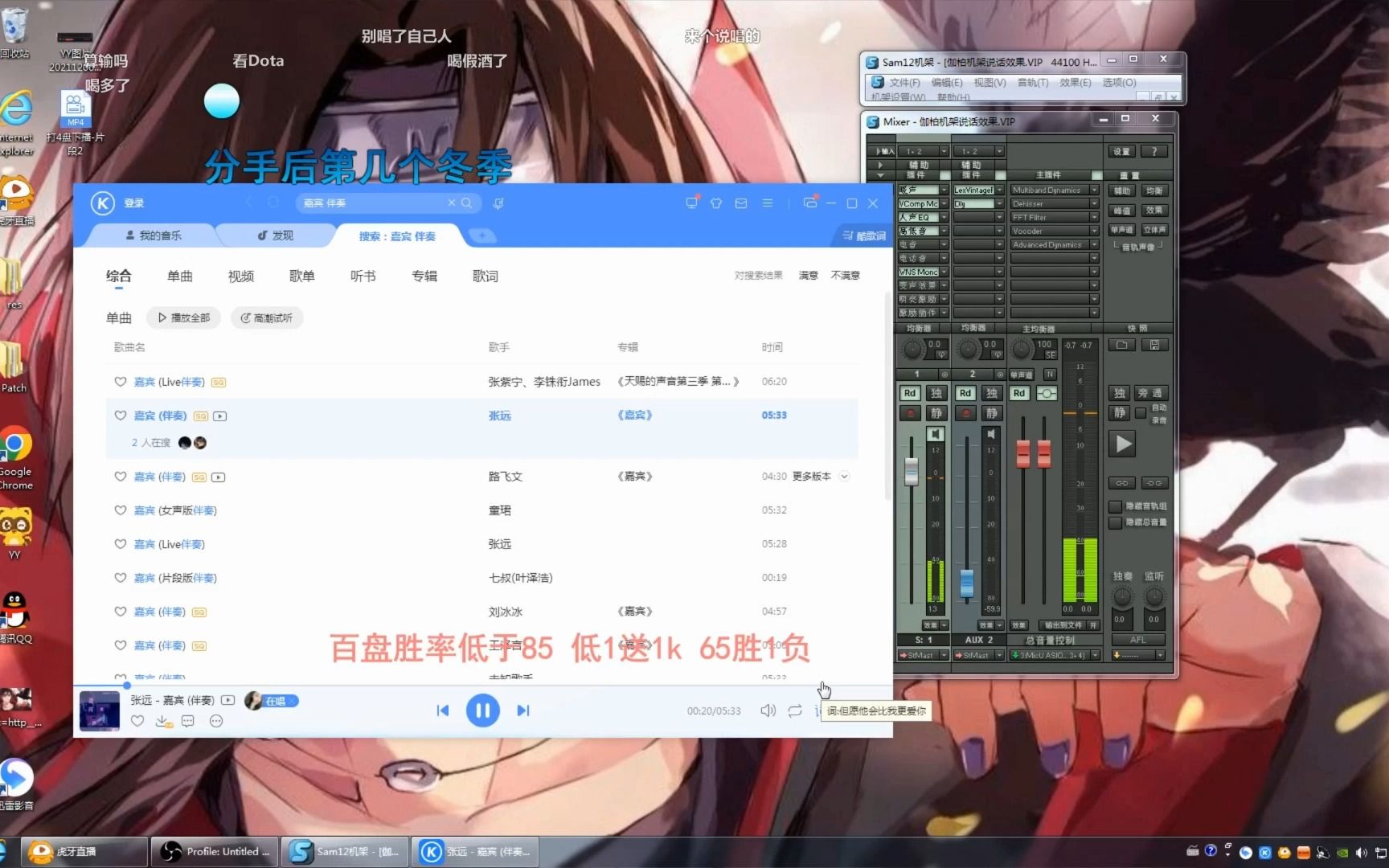Open the mail messages icon in Kugou's title bar
This screenshot has width=1389, height=868.
(x=741, y=203)
